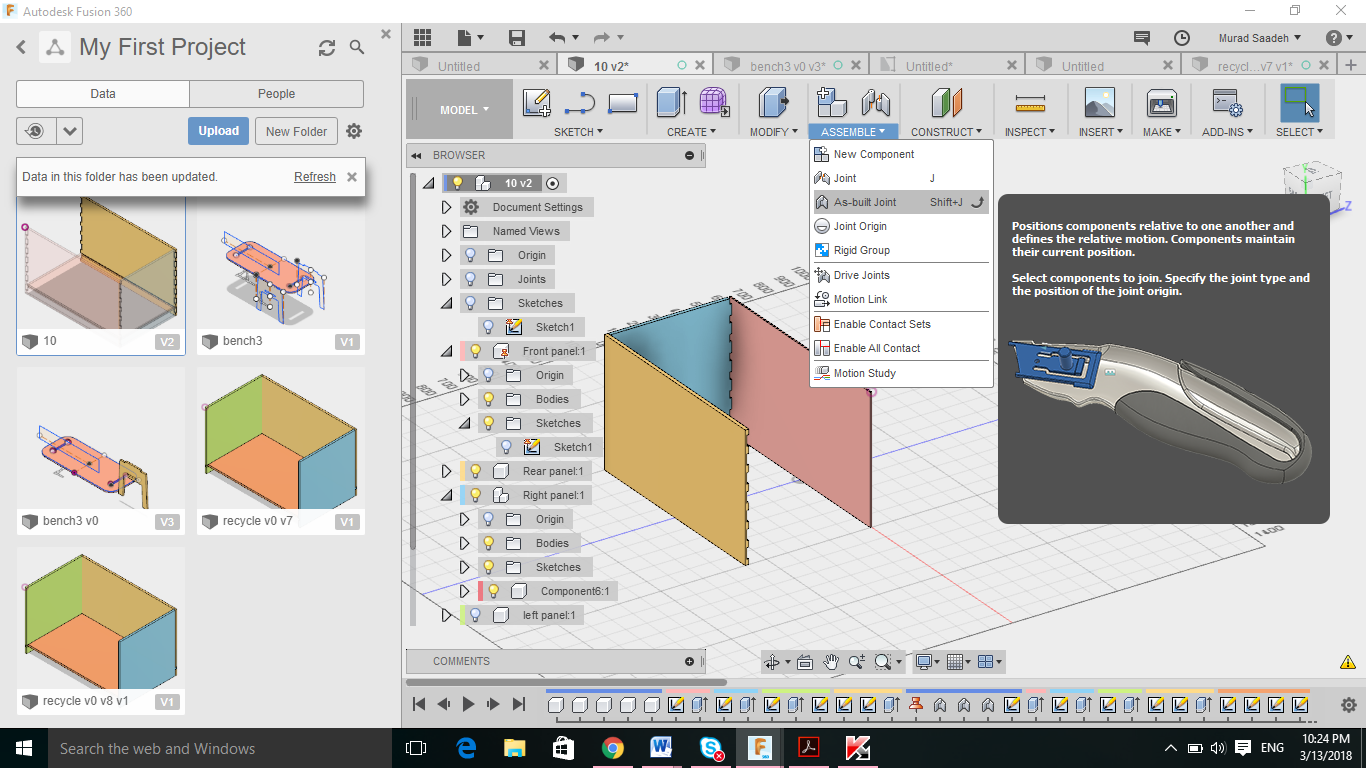Click the Save icon in toolbar
This screenshot has height=768, width=1366.
pos(517,38)
